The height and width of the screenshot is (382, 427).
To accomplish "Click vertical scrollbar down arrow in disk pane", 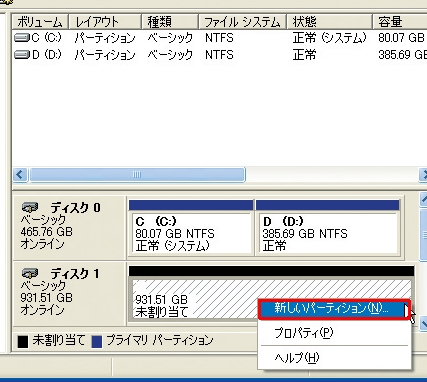I will click(x=423, y=323).
